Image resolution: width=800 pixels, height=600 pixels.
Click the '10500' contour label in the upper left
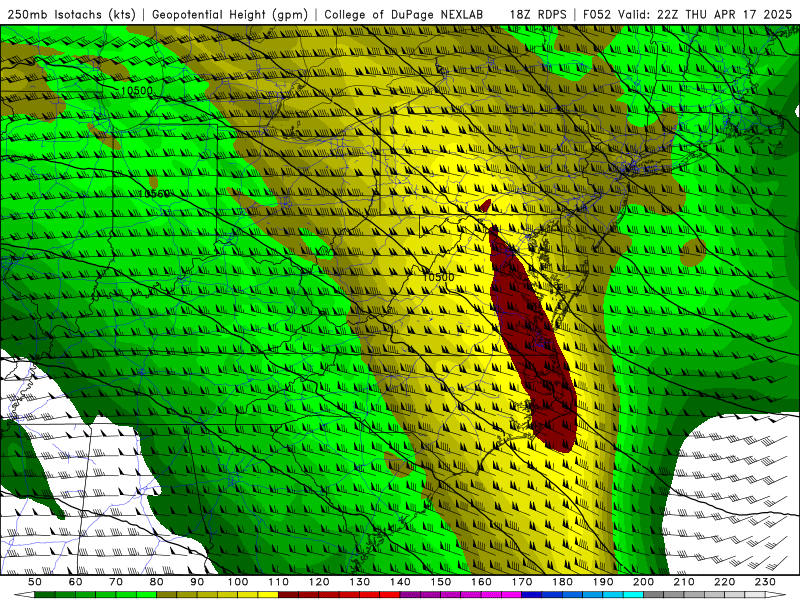[137, 91]
